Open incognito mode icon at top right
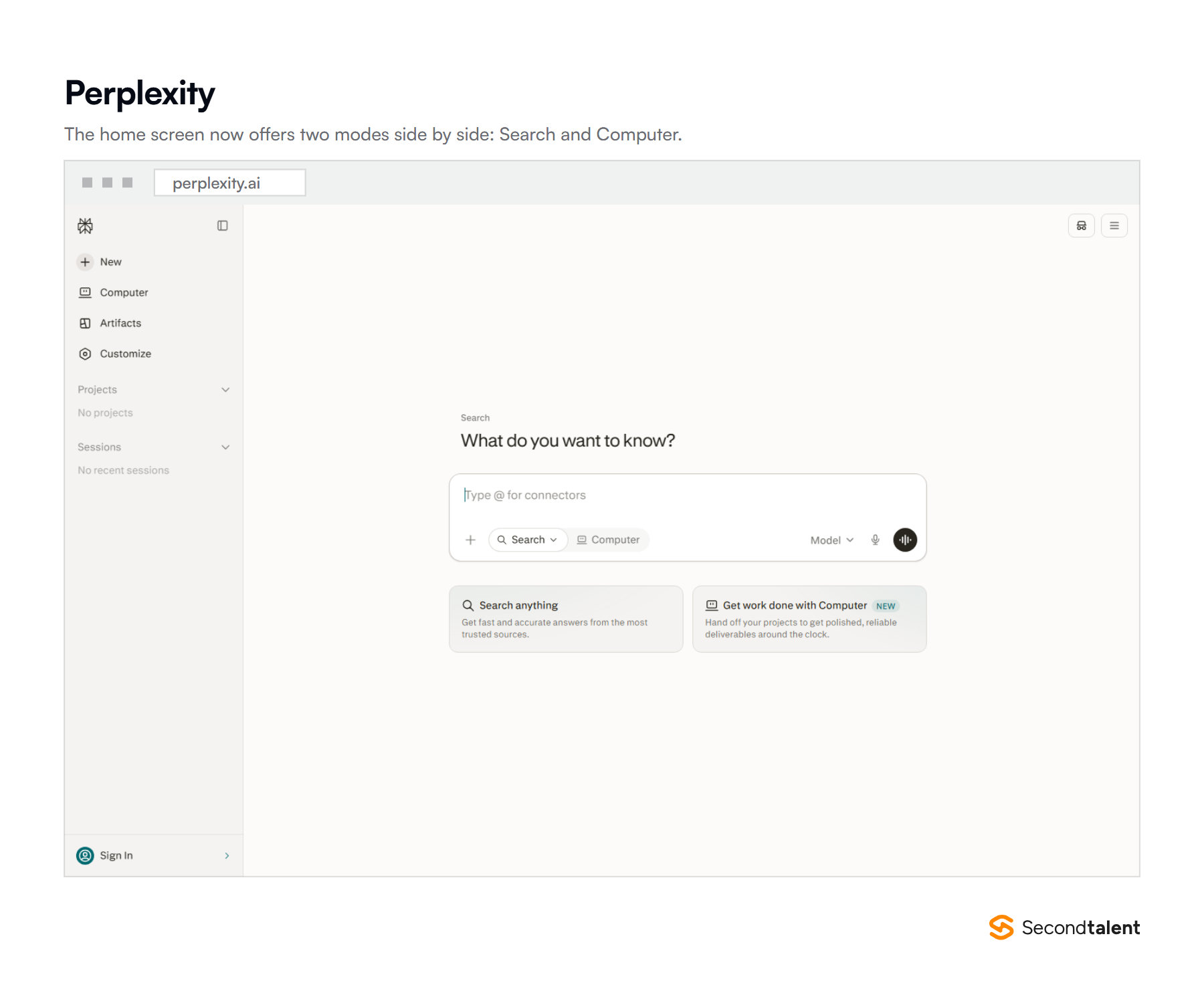 tap(1081, 226)
